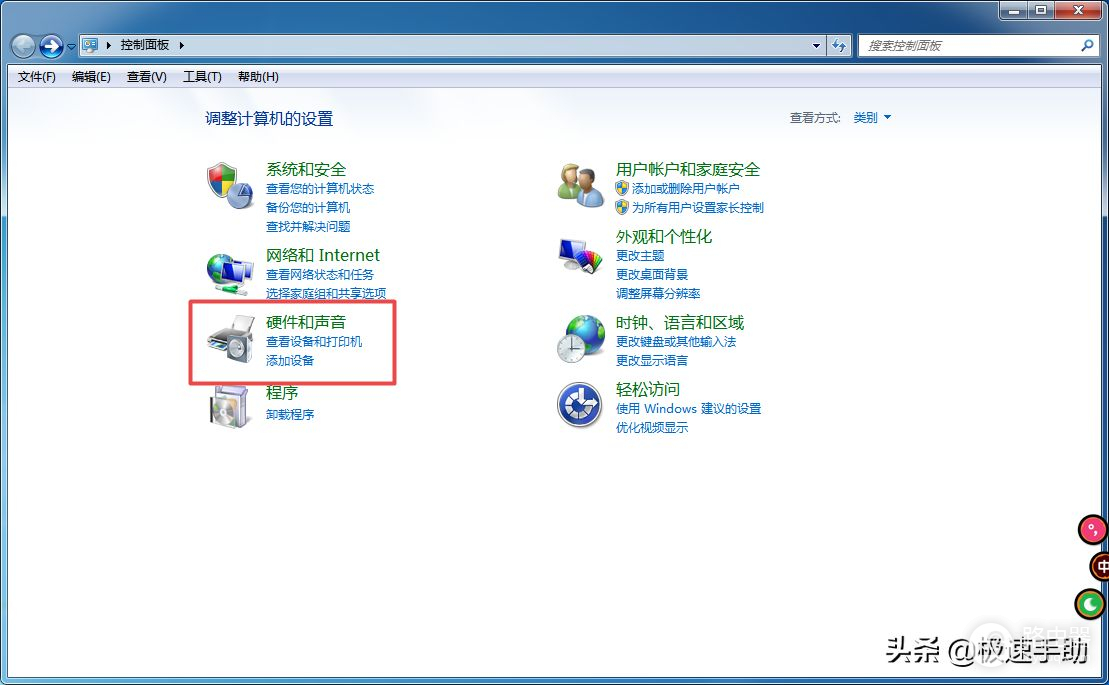Minimize the Control Panel window

[x=1014, y=10]
